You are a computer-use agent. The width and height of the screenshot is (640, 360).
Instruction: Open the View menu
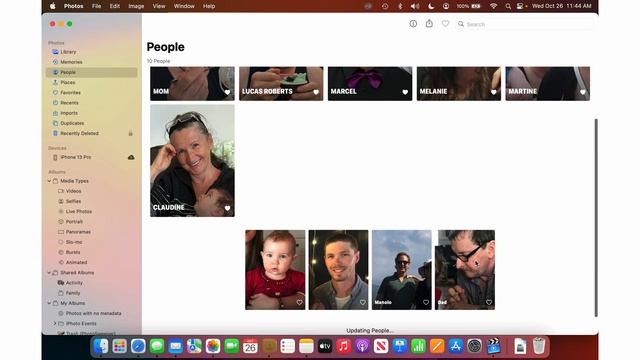159,6
